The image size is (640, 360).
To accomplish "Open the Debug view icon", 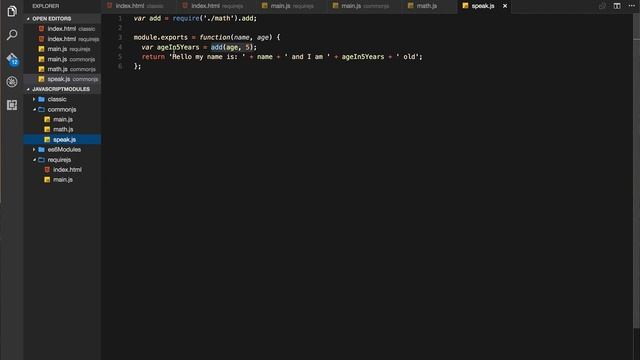I will click(x=12, y=82).
